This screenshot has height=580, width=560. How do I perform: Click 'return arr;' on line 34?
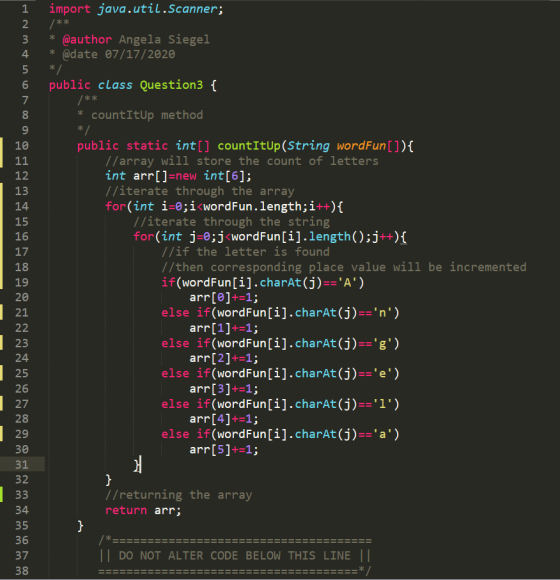coord(143,510)
